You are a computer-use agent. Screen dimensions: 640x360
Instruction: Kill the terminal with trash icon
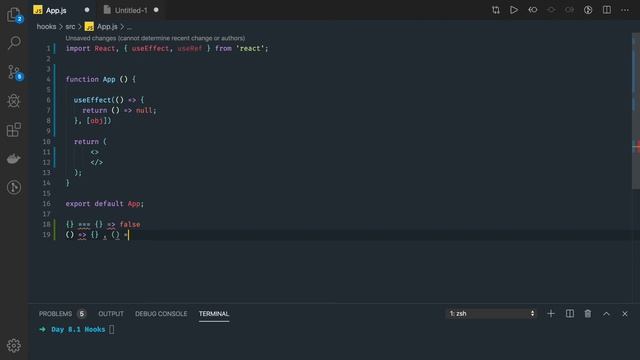point(588,313)
